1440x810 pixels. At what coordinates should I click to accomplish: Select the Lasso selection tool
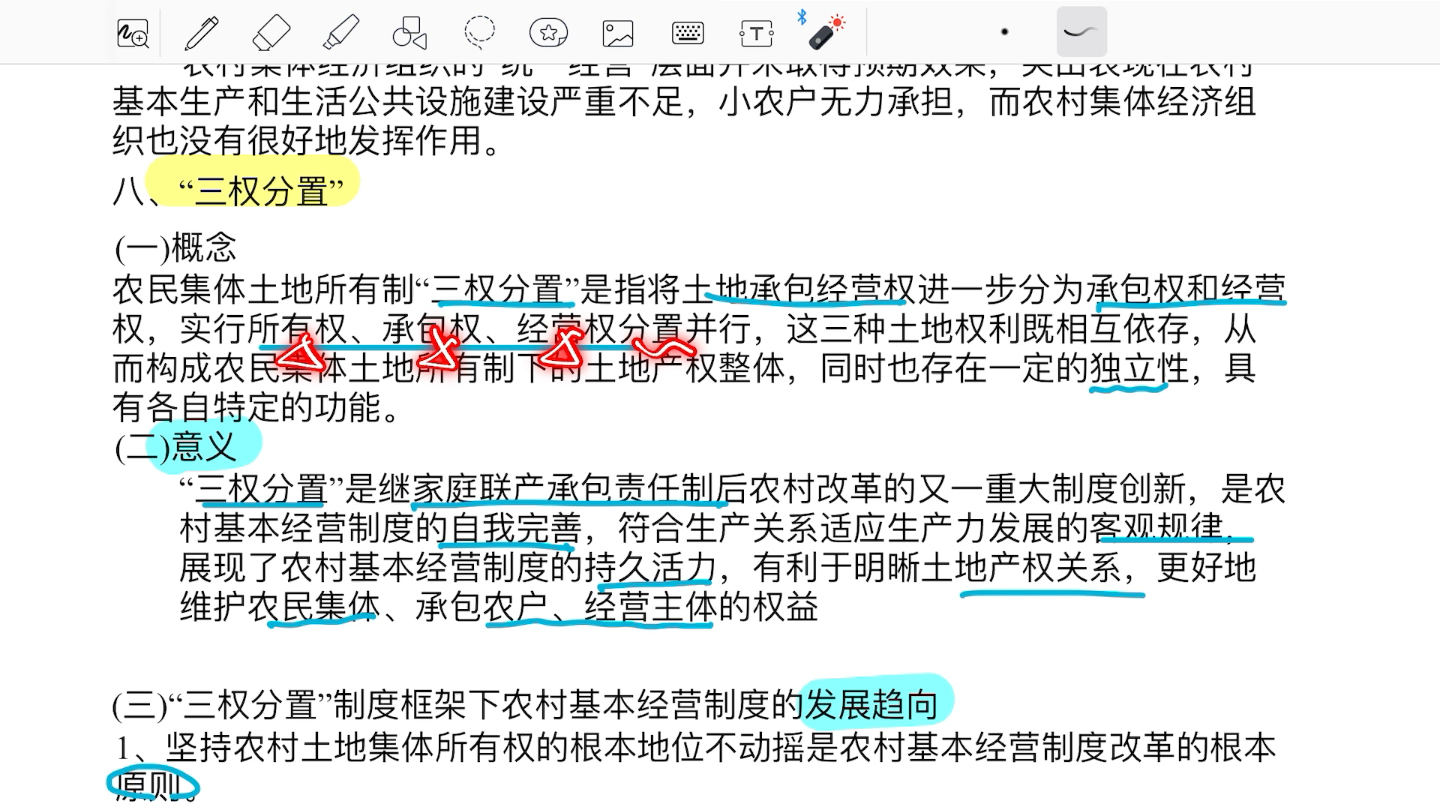point(480,33)
